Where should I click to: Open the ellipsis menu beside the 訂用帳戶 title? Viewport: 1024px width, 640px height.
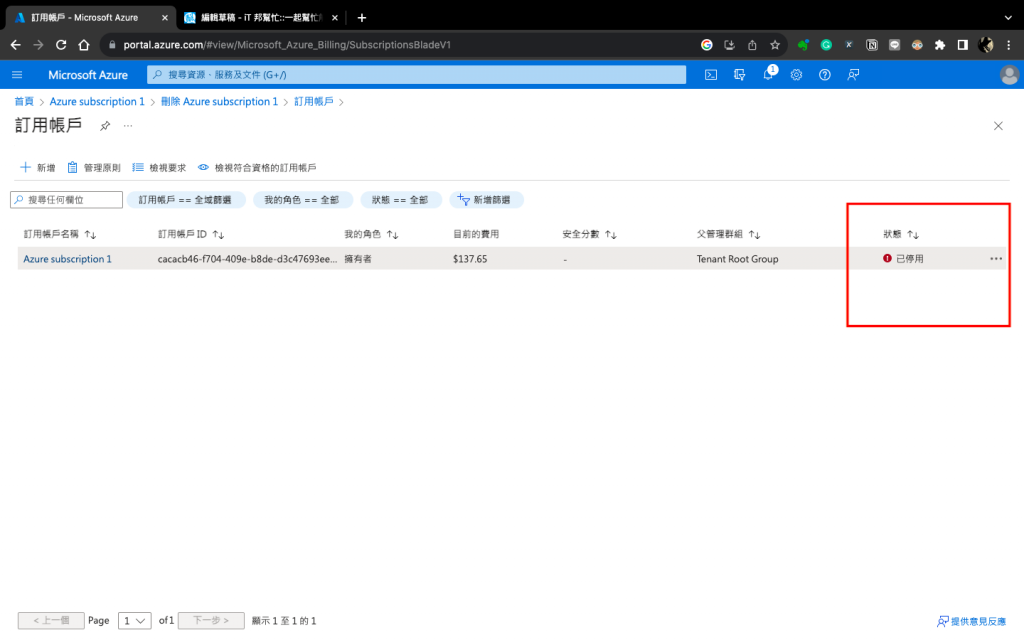click(128, 125)
